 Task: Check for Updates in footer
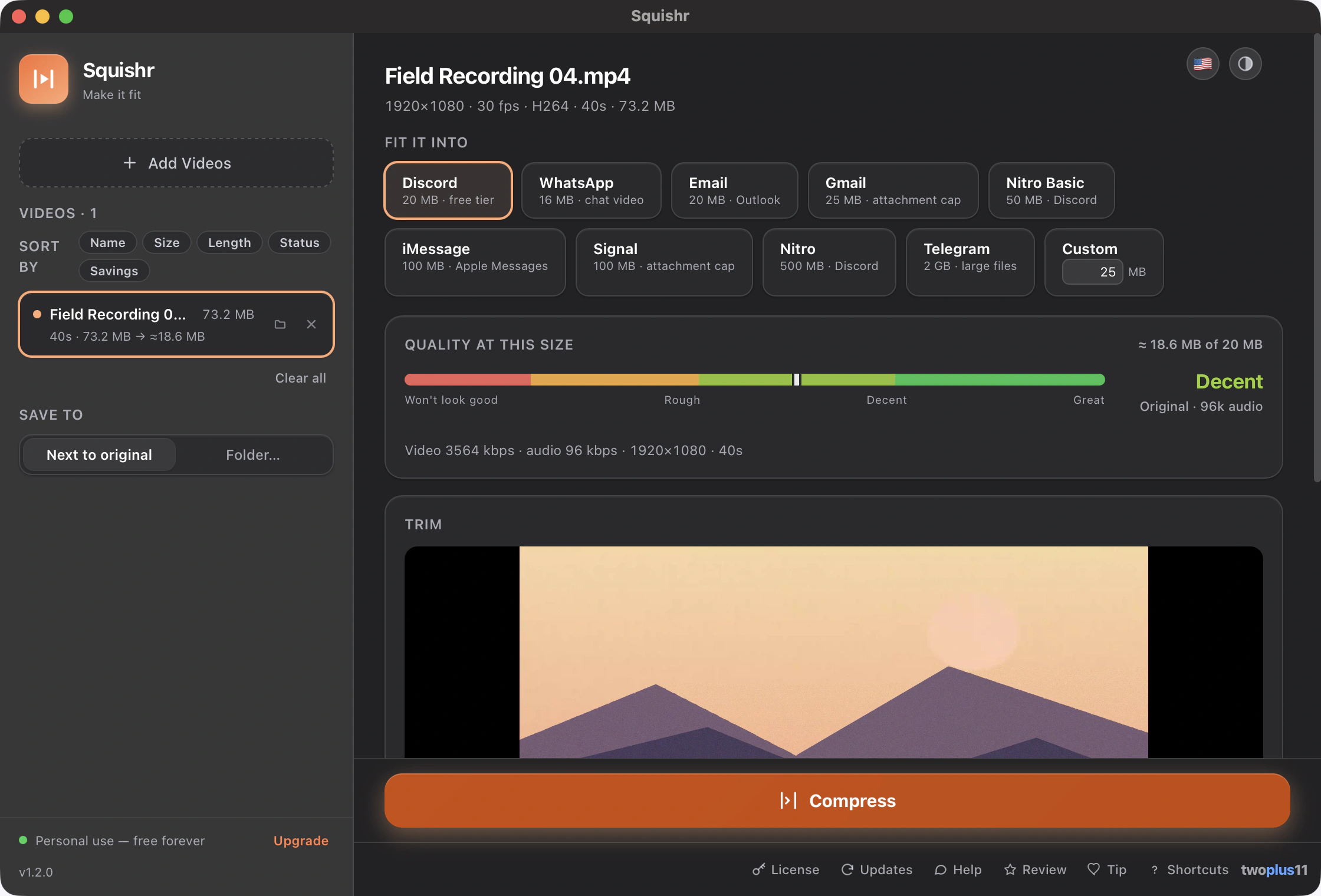click(x=876, y=869)
